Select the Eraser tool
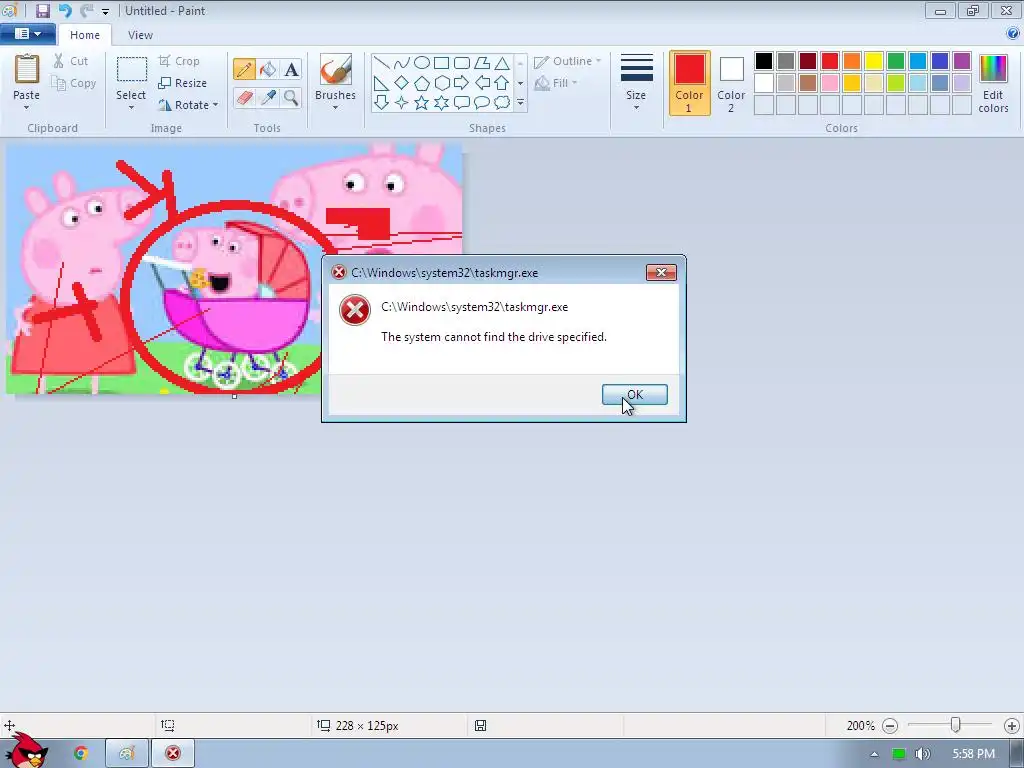Viewport: 1024px width, 768px height. (x=244, y=98)
